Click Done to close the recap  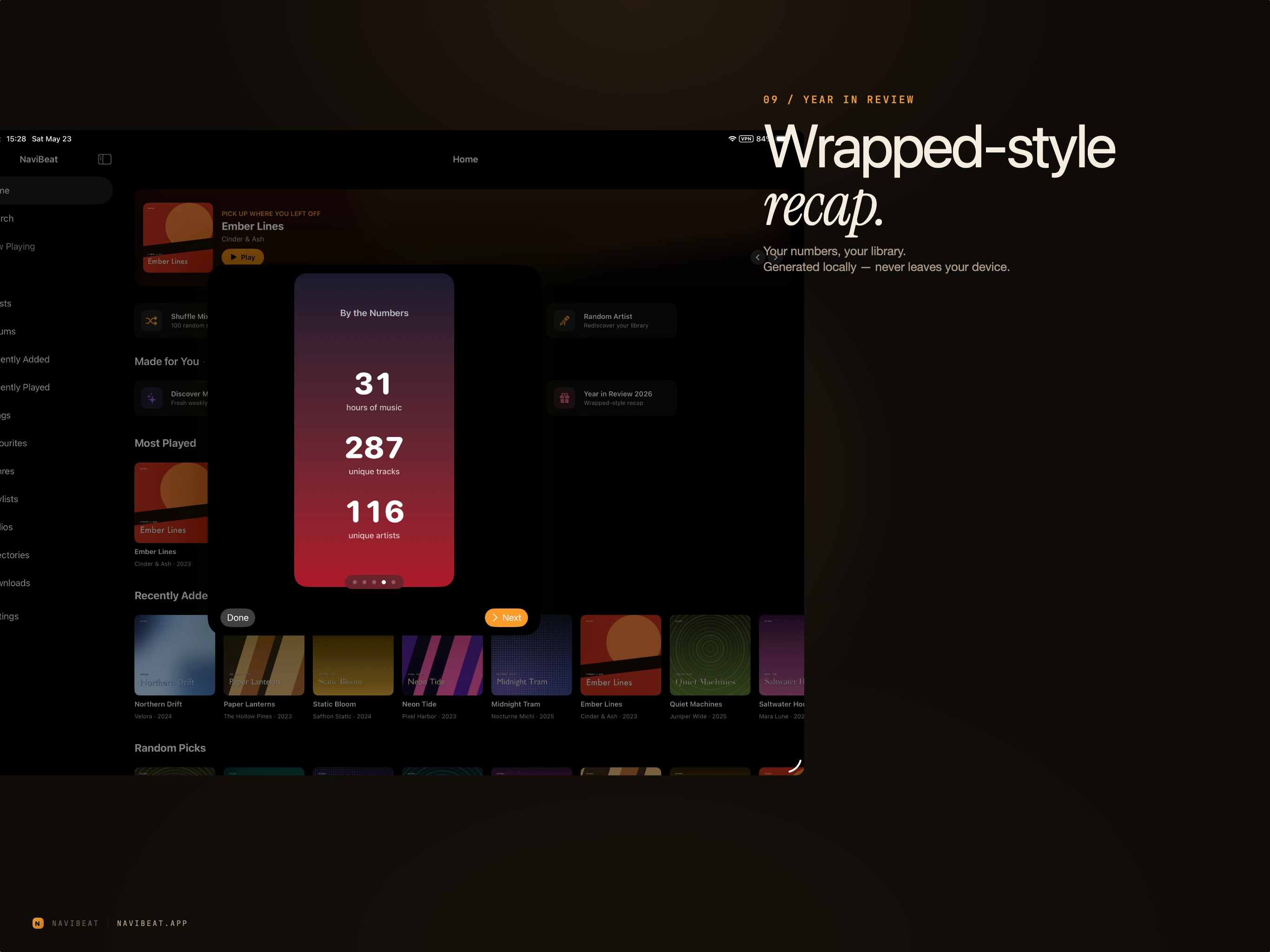coord(238,618)
